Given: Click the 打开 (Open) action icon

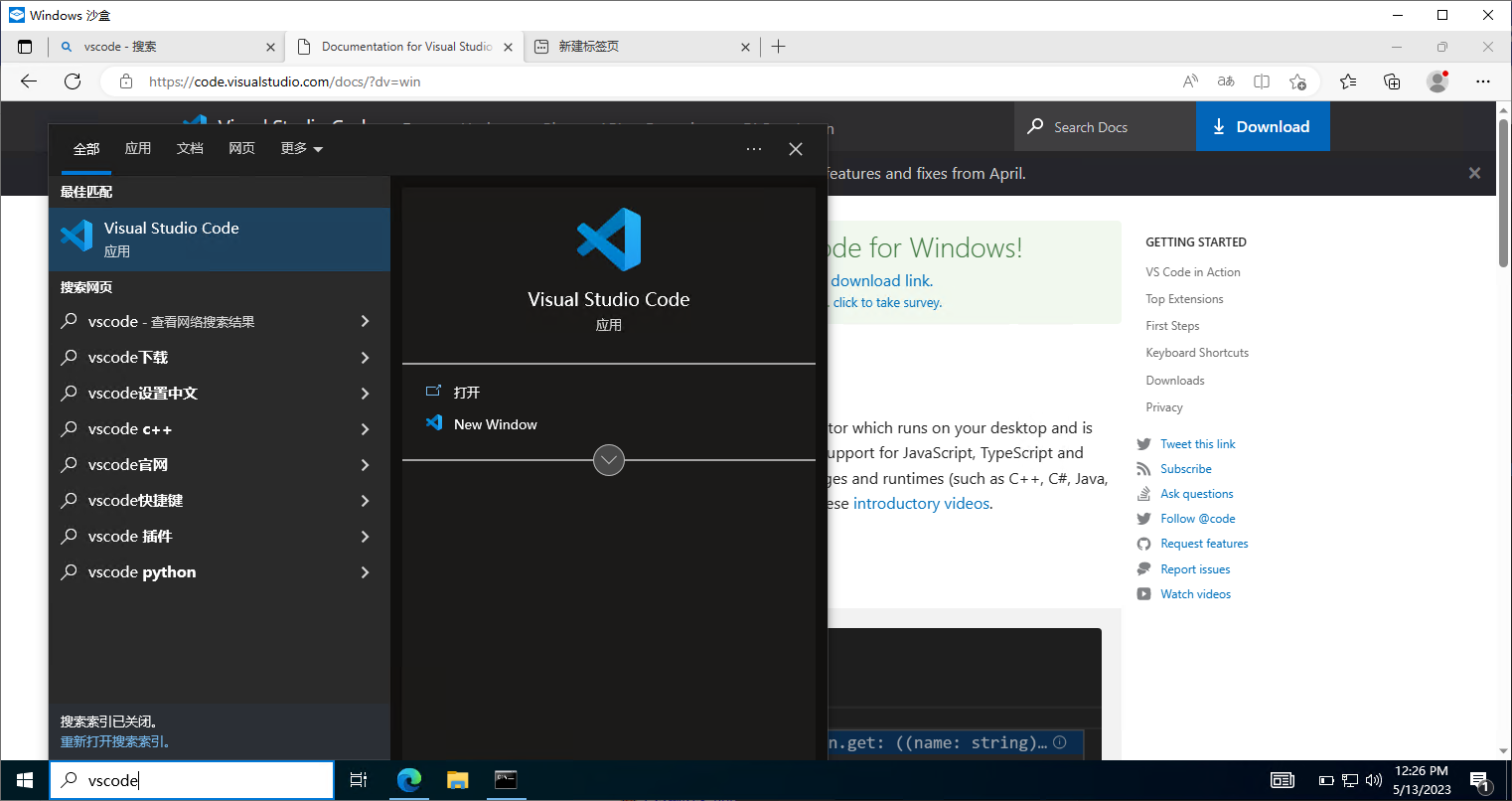Looking at the screenshot, I should click(x=433, y=392).
